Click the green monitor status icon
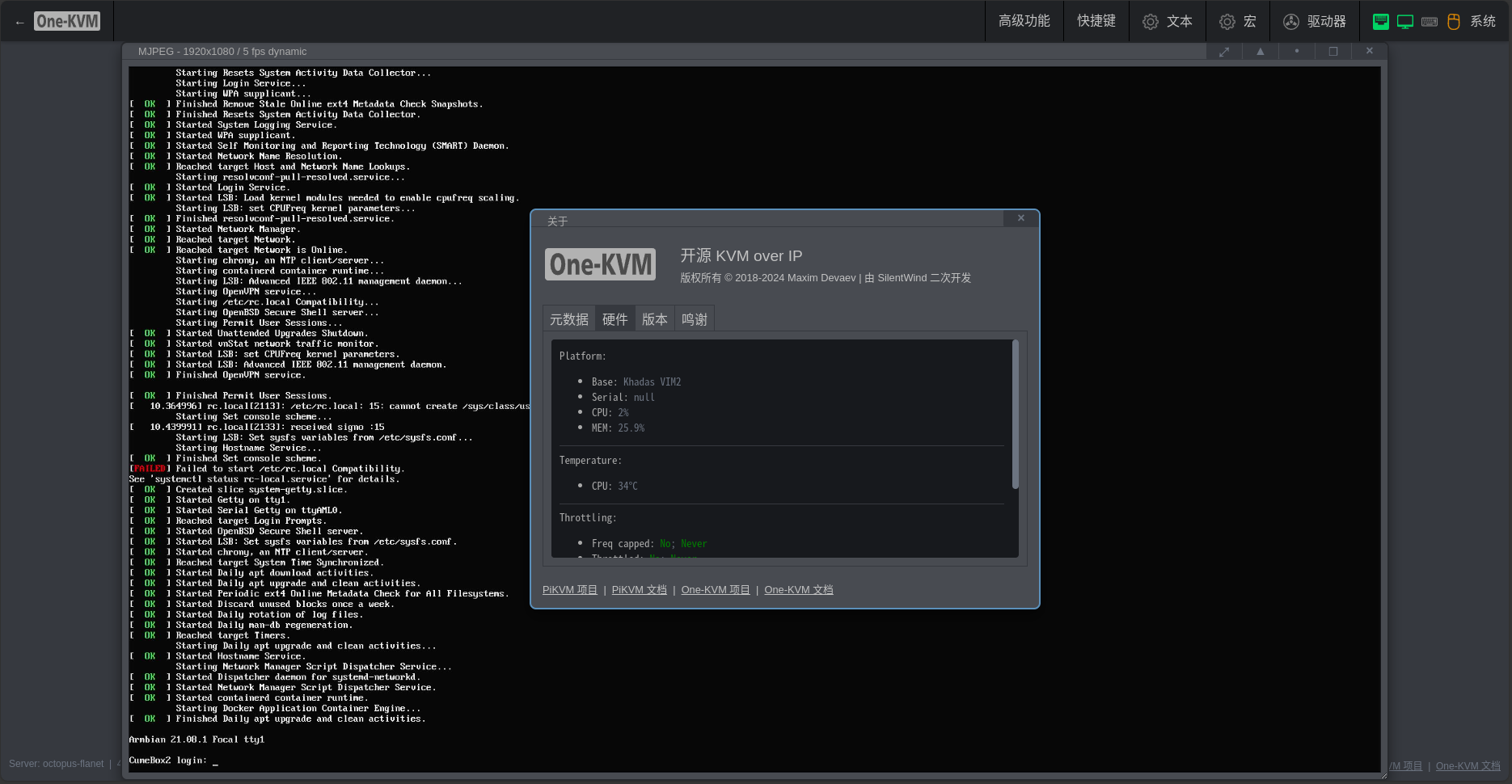Viewport: 1512px width, 784px height. [x=1405, y=22]
